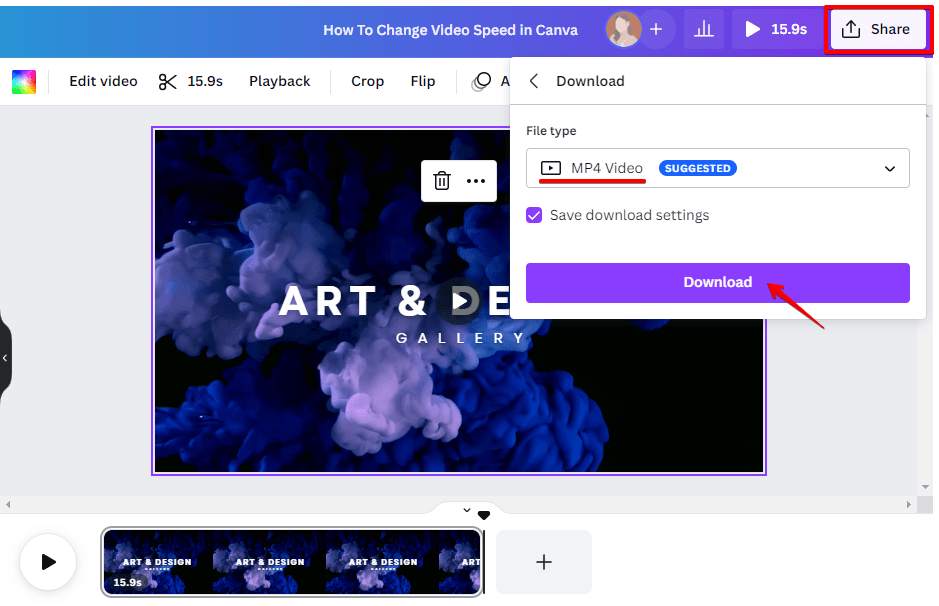Open the Edit video menu

pyautogui.click(x=102, y=81)
